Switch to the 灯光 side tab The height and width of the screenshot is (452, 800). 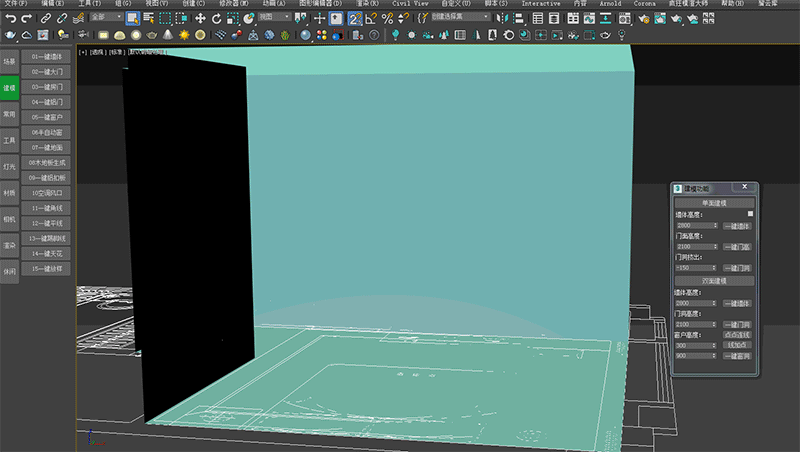pyautogui.click(x=9, y=166)
